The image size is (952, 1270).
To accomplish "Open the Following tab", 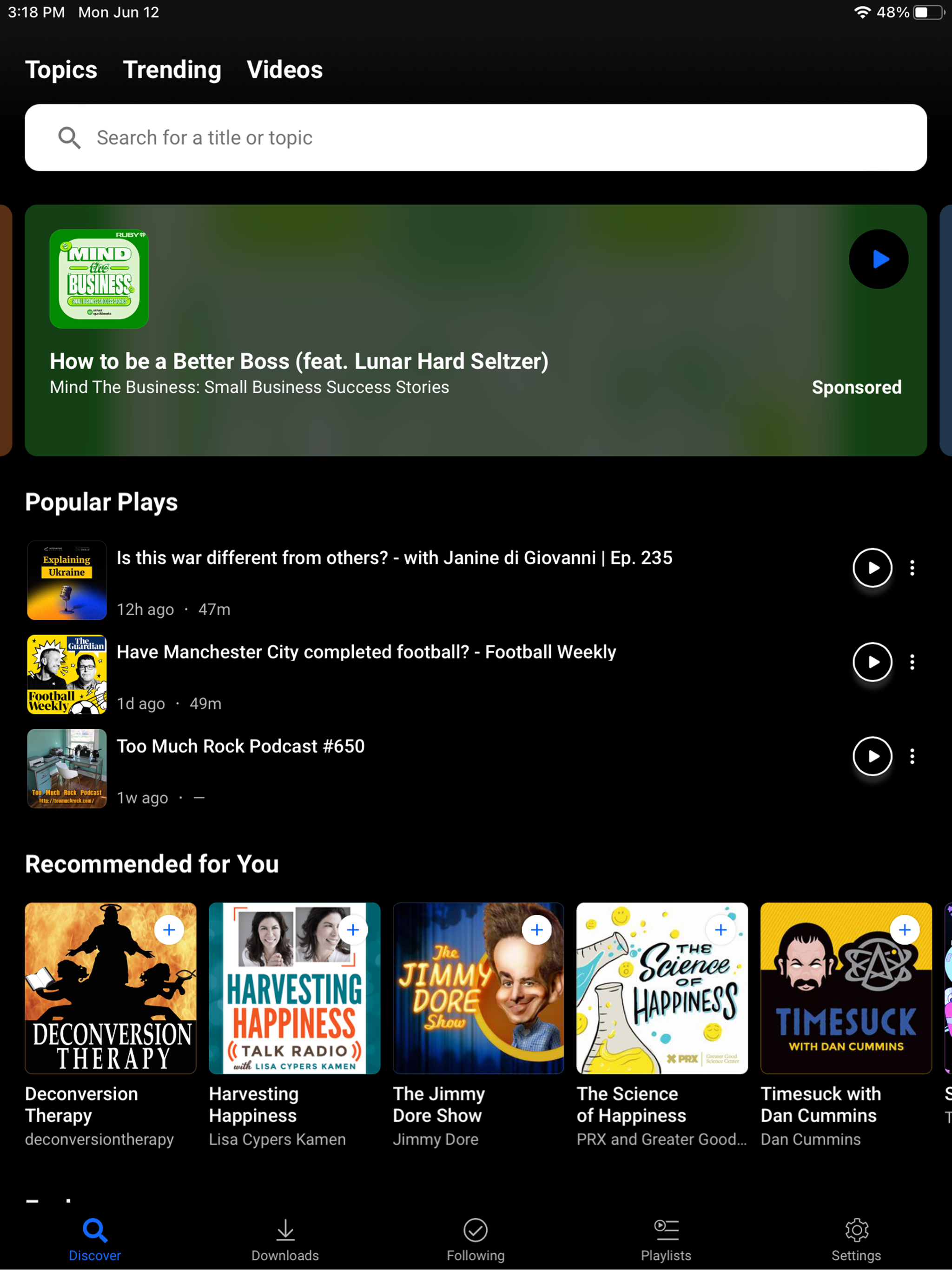I will point(476,1240).
